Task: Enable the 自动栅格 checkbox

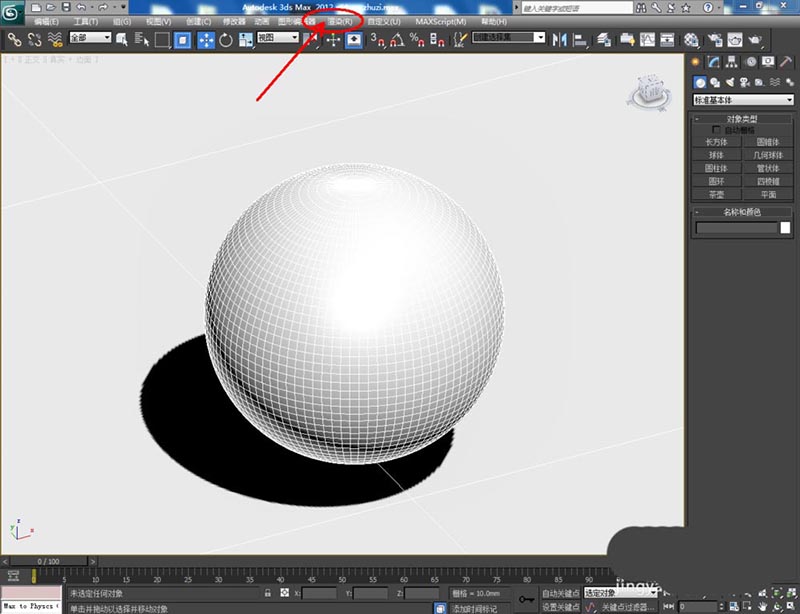Action: coord(717,130)
